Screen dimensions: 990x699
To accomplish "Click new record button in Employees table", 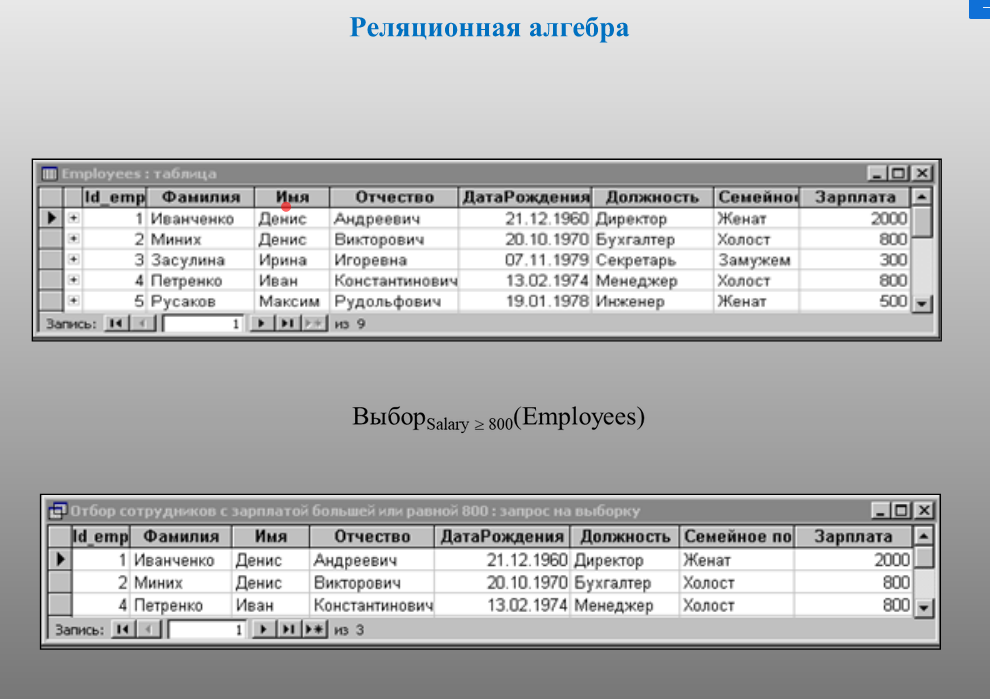I will point(314,323).
